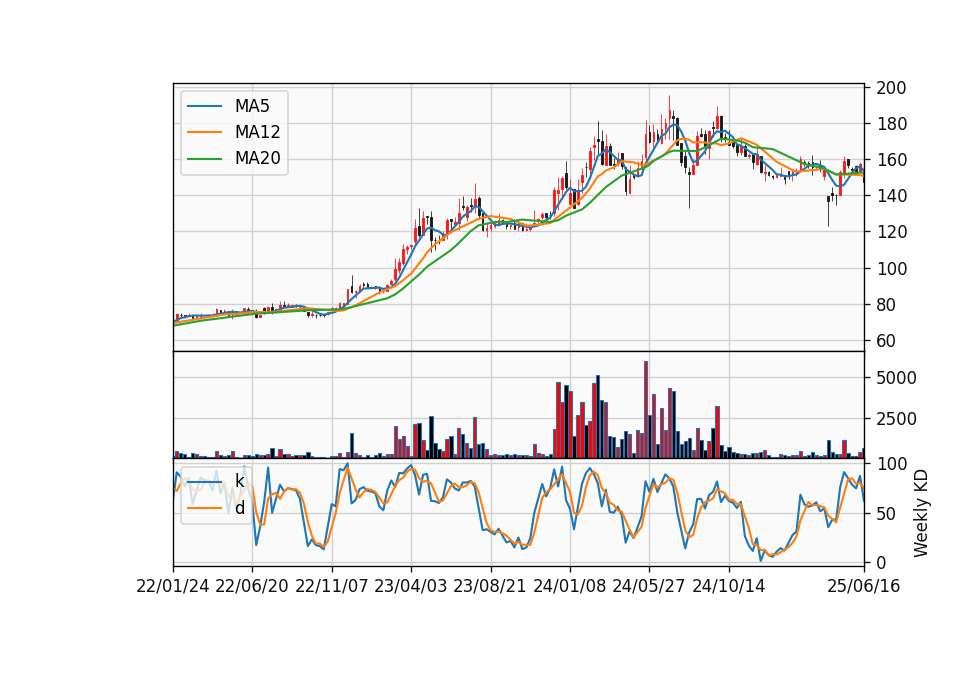Viewport: 960px width, 690px height.
Task: Click the MA5 legend label
Action: [252, 106]
